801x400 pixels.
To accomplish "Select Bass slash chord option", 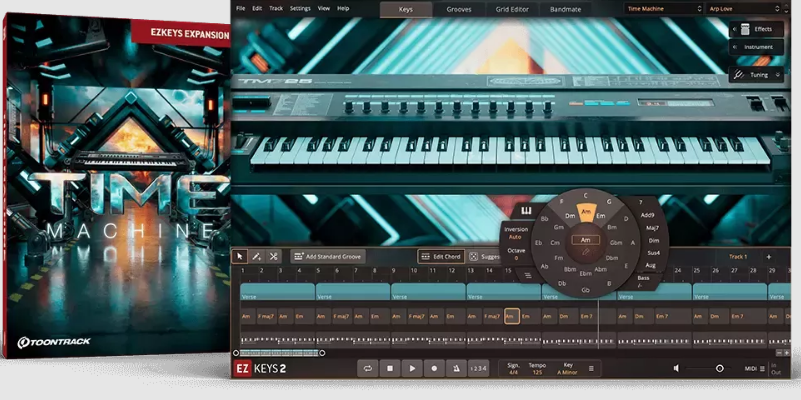I will tap(644, 281).
